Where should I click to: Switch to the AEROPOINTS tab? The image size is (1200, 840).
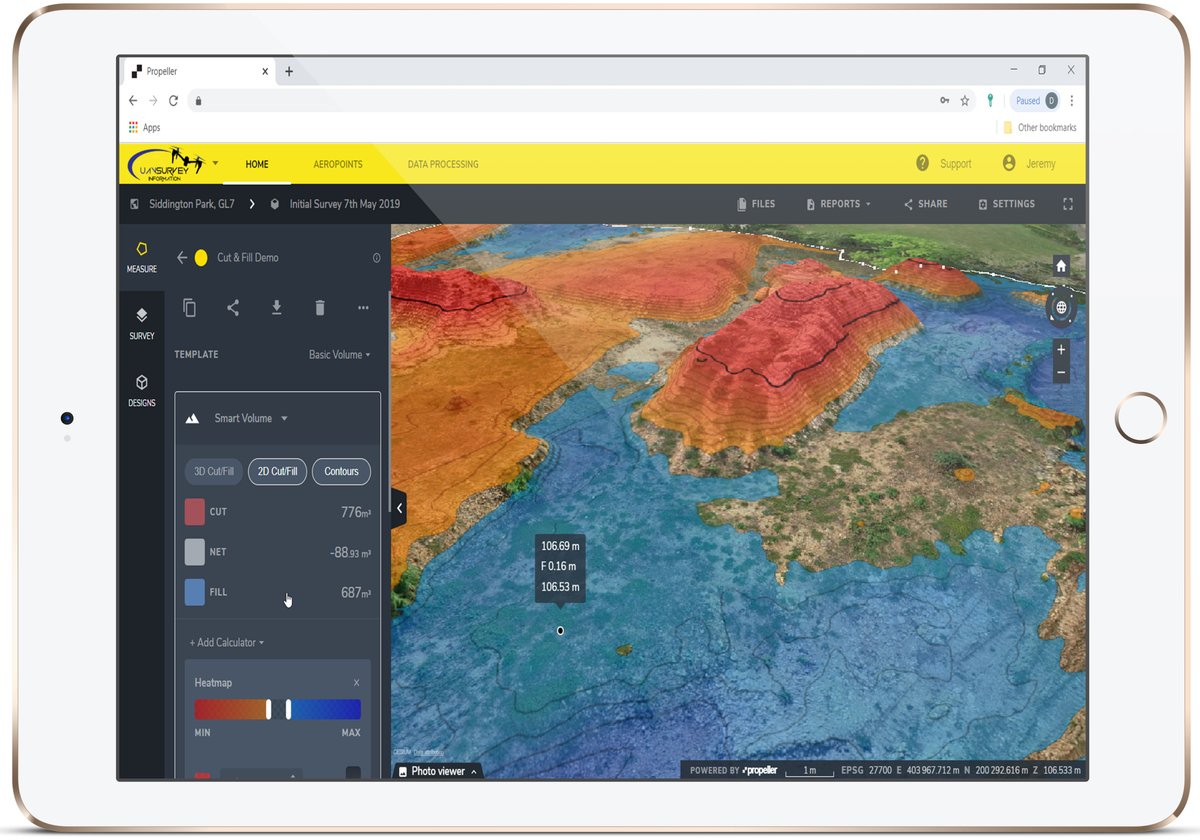[338, 164]
